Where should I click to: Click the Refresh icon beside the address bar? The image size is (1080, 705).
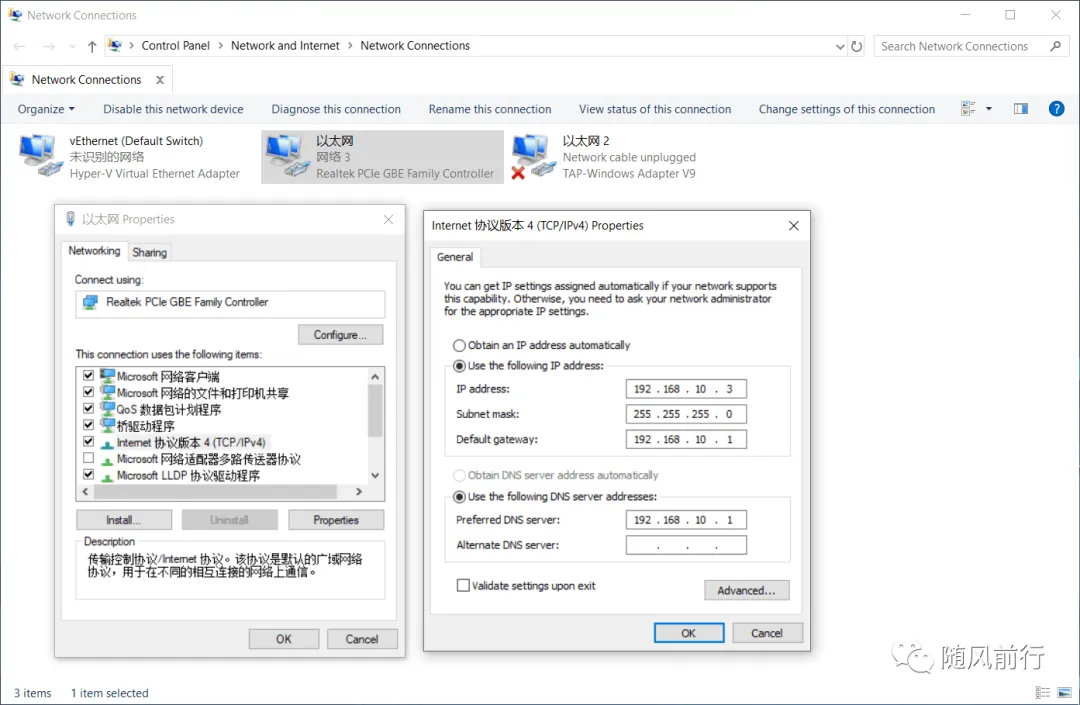coord(857,46)
